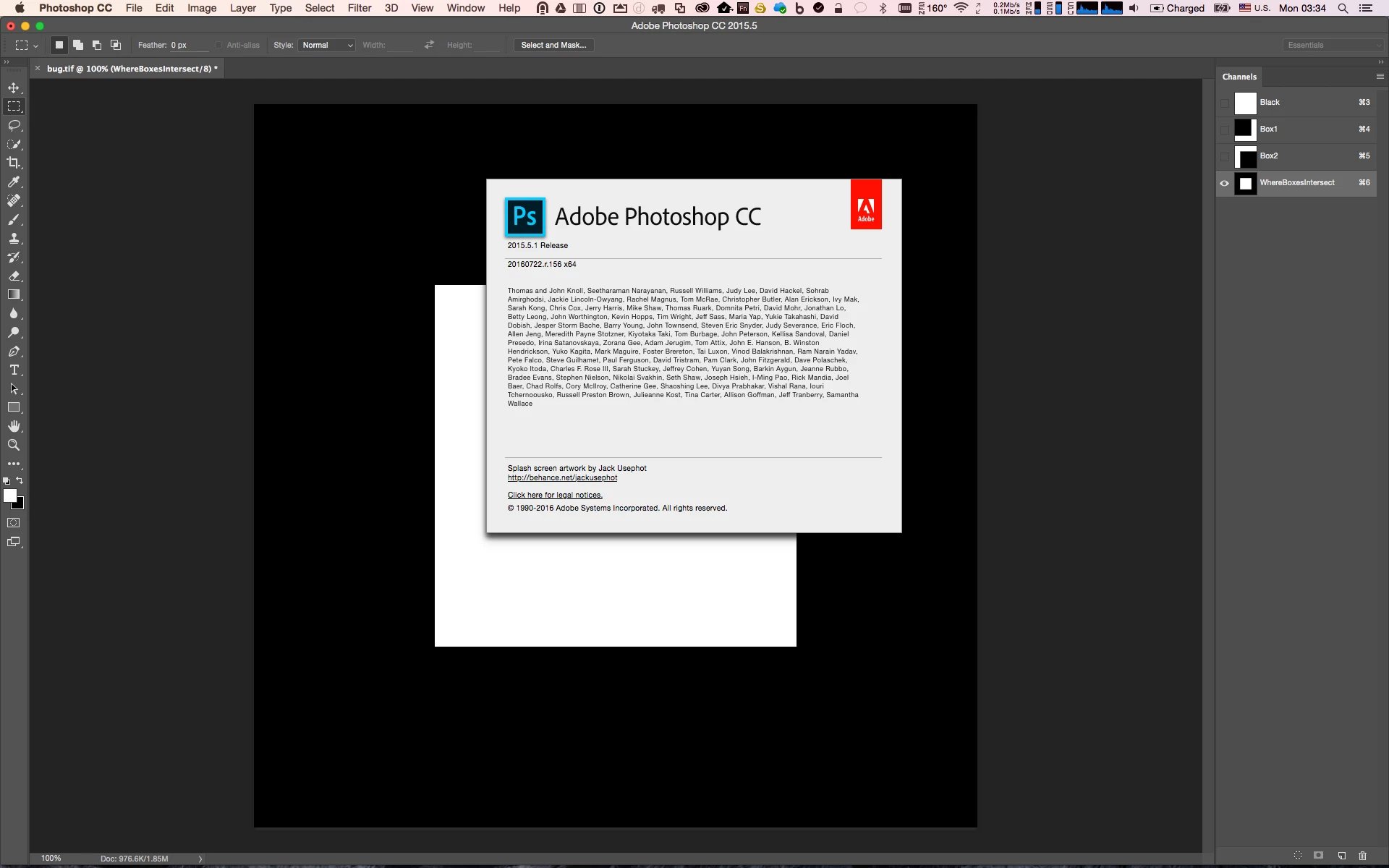Open the bug.tif document tab
The height and width of the screenshot is (868, 1389).
tap(130, 69)
